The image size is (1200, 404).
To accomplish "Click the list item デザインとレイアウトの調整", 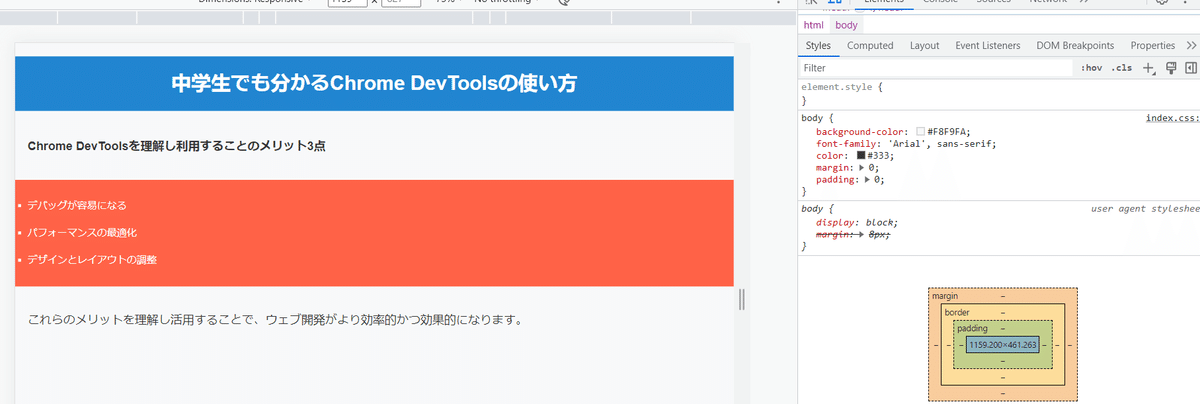I will [92, 259].
